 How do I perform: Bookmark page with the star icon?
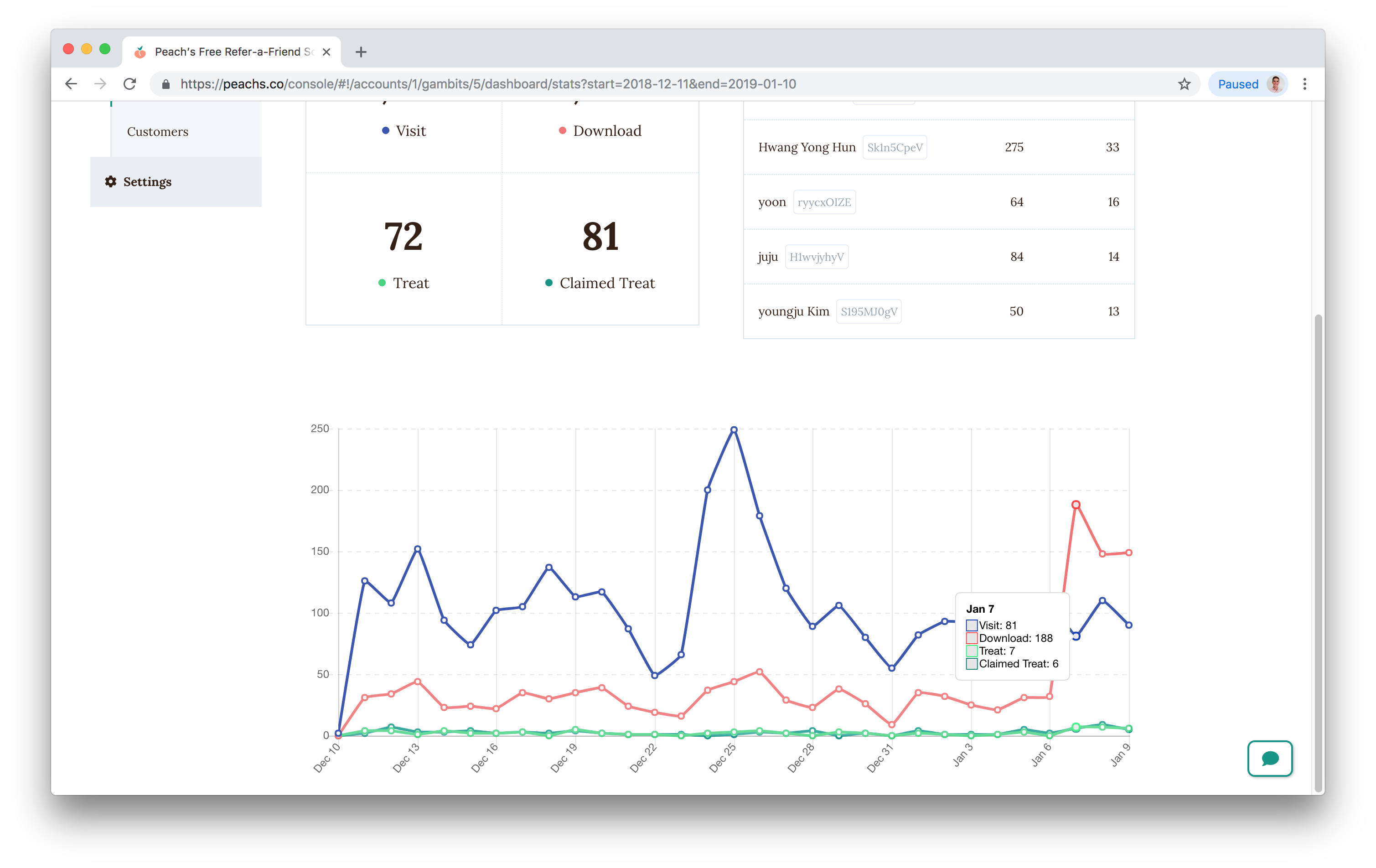click(x=1184, y=85)
